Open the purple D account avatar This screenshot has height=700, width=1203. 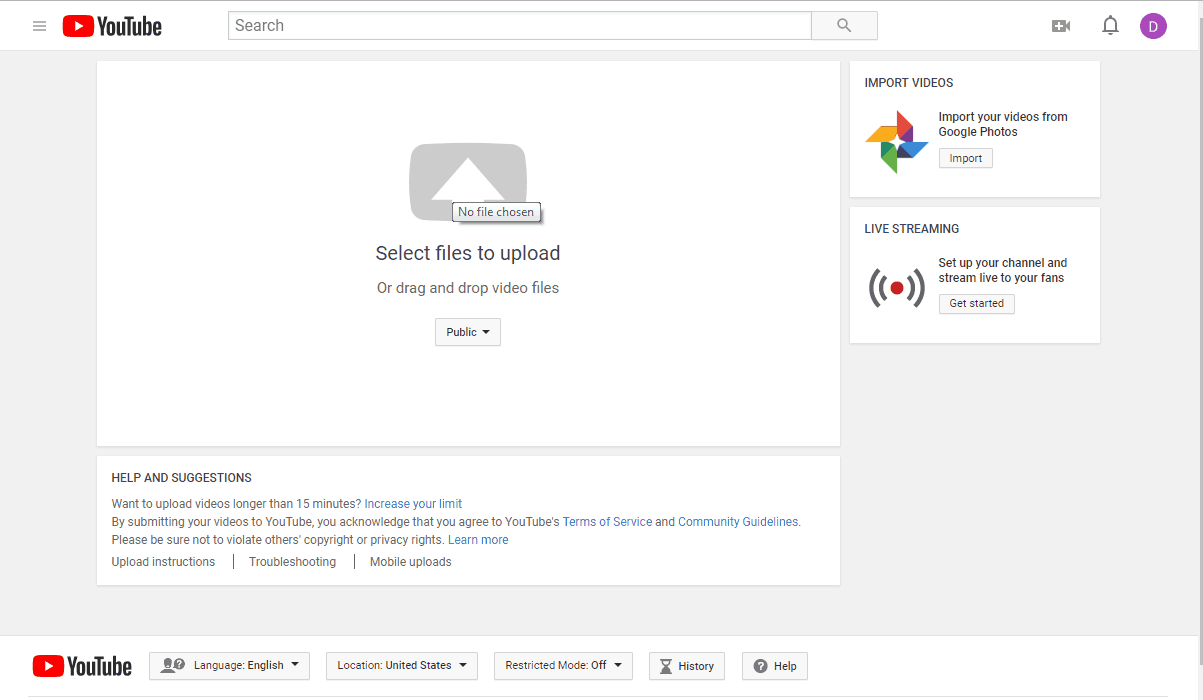pyautogui.click(x=1153, y=26)
